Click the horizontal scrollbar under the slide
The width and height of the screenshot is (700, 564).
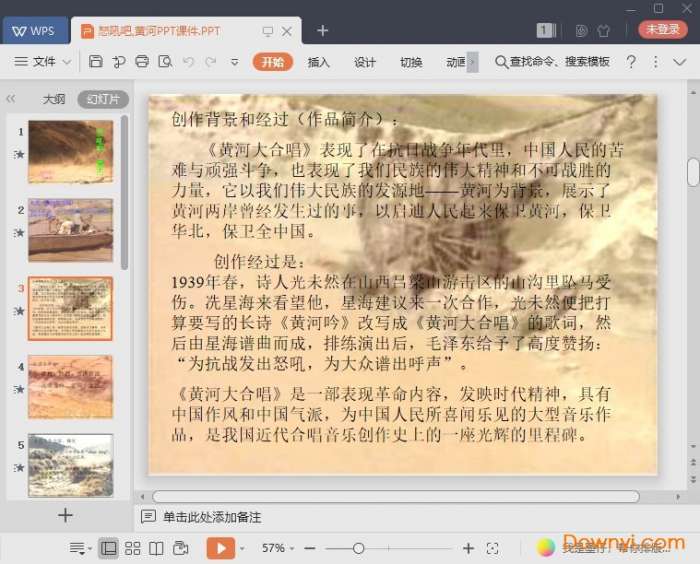coord(396,497)
